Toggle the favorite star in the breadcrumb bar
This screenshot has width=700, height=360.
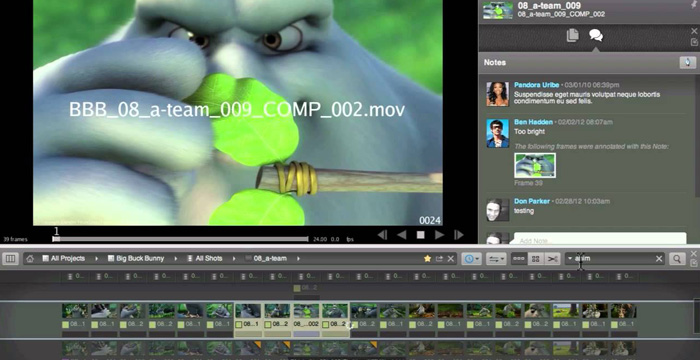(x=427, y=259)
